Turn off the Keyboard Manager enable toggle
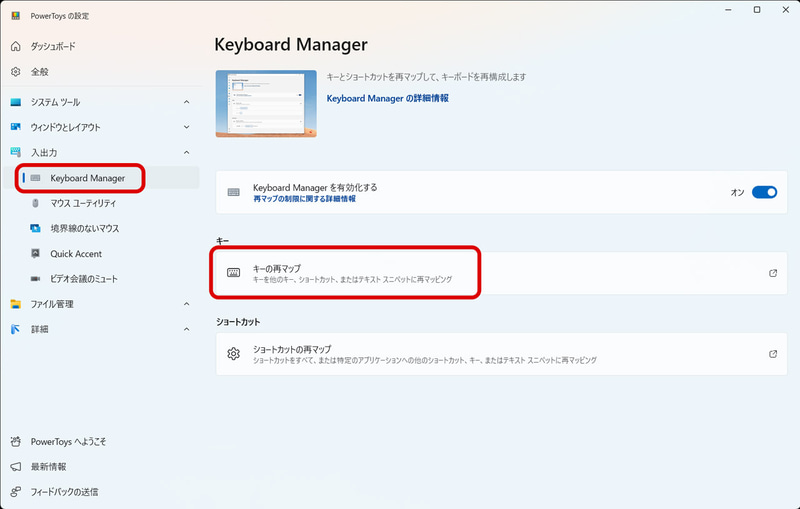 pos(764,192)
